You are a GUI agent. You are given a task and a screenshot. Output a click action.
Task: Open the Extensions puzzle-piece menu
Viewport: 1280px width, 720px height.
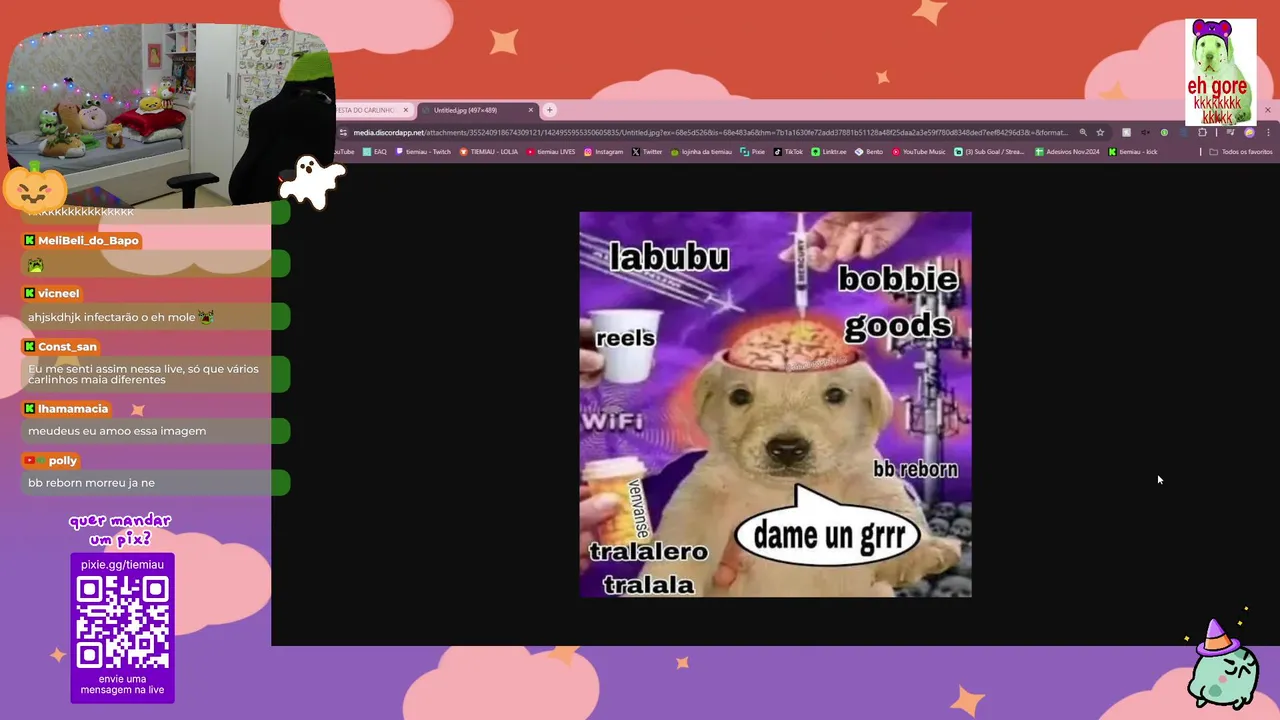coord(1202,132)
